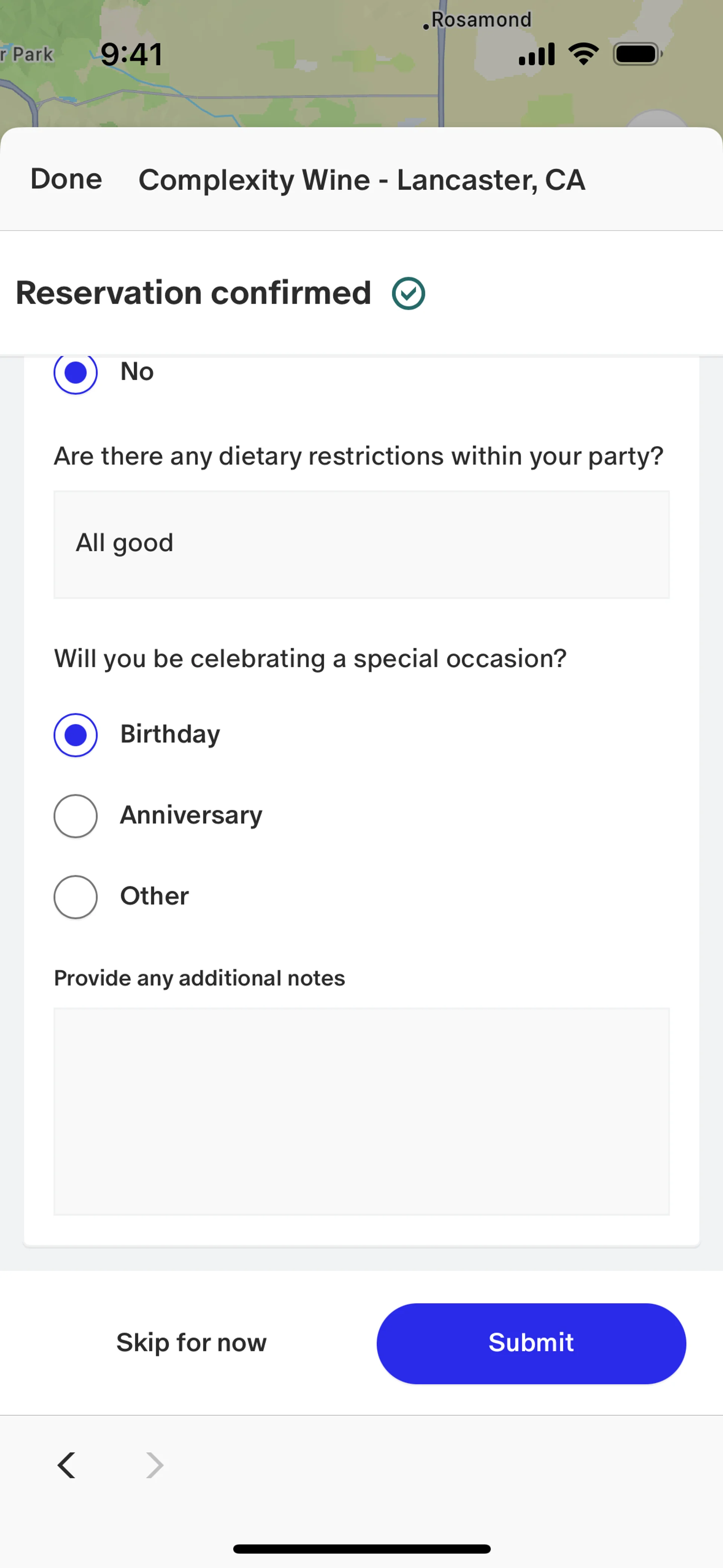Viewport: 723px width, 1568px height.
Task: Select the No radio option
Action: [x=75, y=372]
